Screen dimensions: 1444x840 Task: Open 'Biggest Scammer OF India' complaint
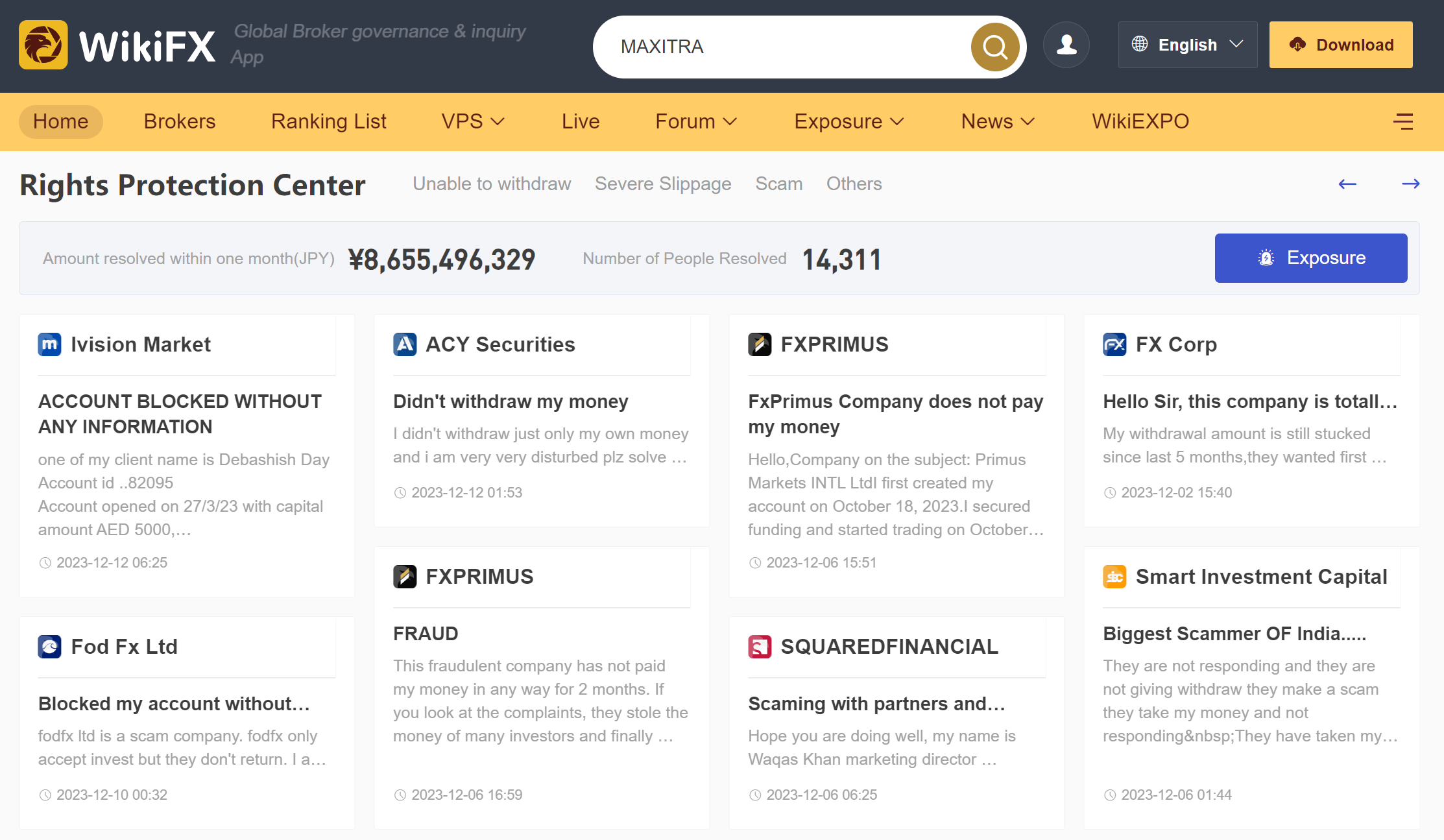pyautogui.click(x=1234, y=634)
